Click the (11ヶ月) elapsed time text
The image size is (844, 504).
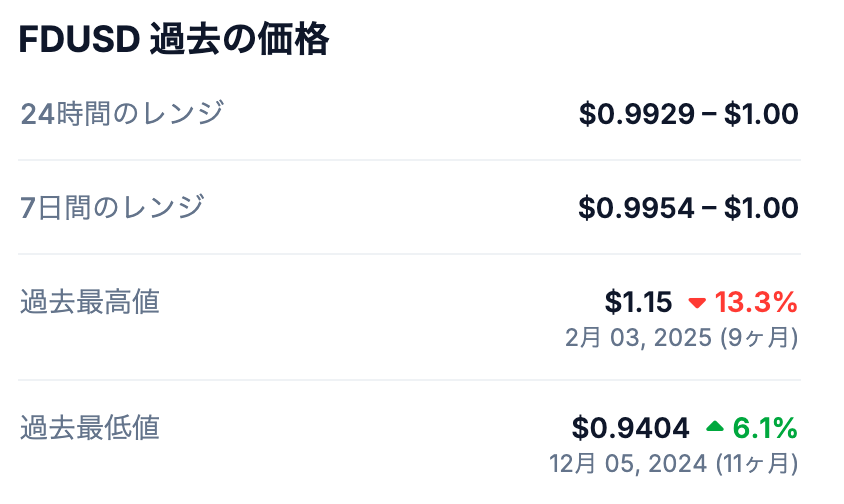point(756,464)
